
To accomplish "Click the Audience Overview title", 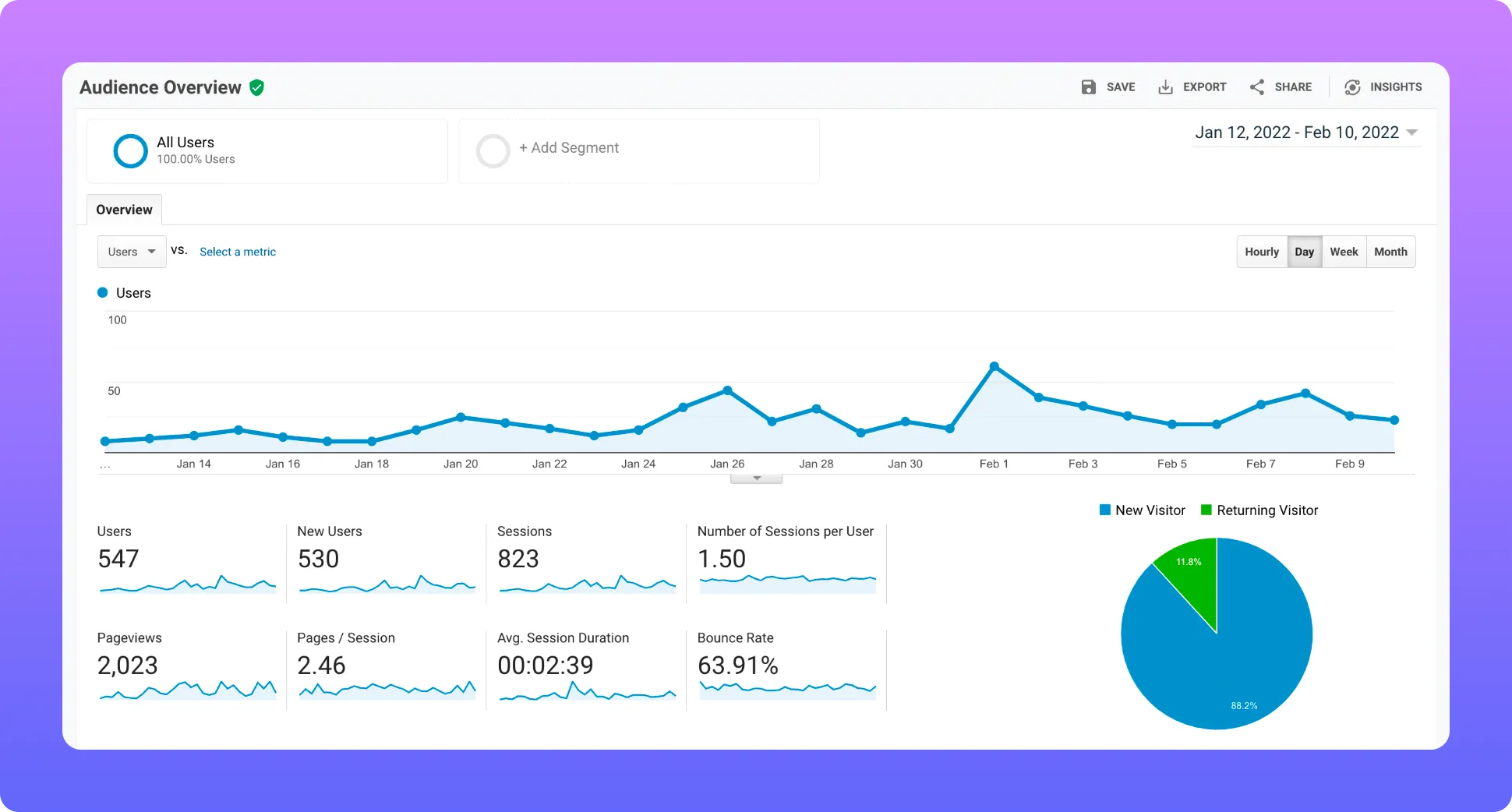I will coord(161,87).
